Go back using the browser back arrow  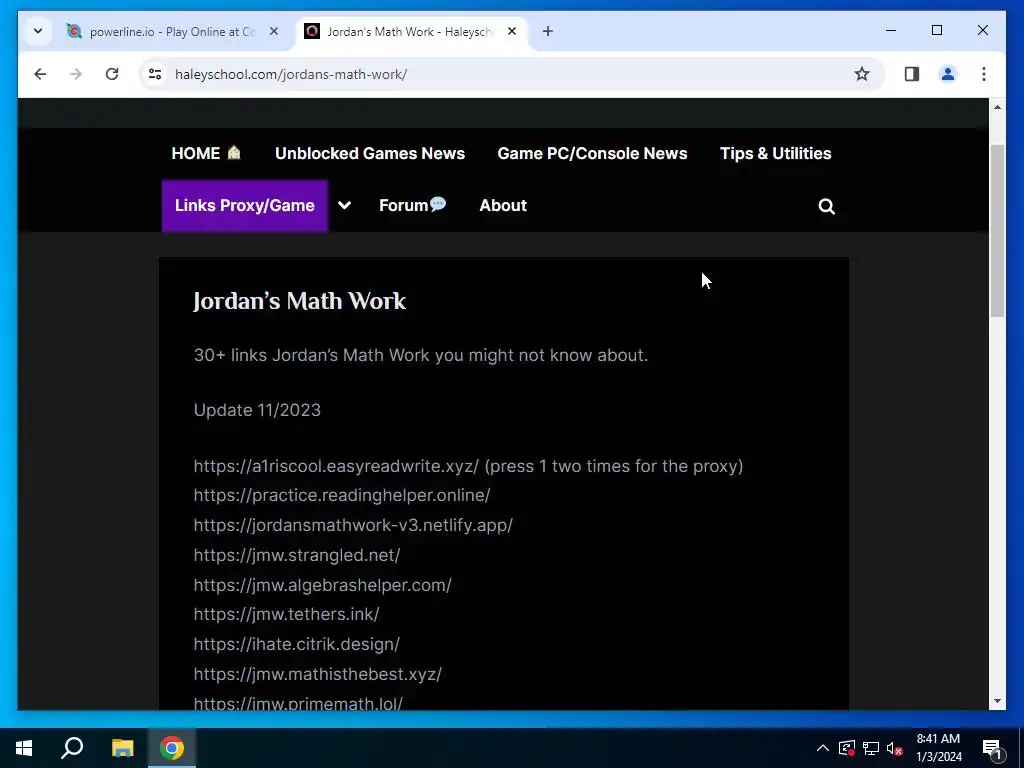click(40, 74)
